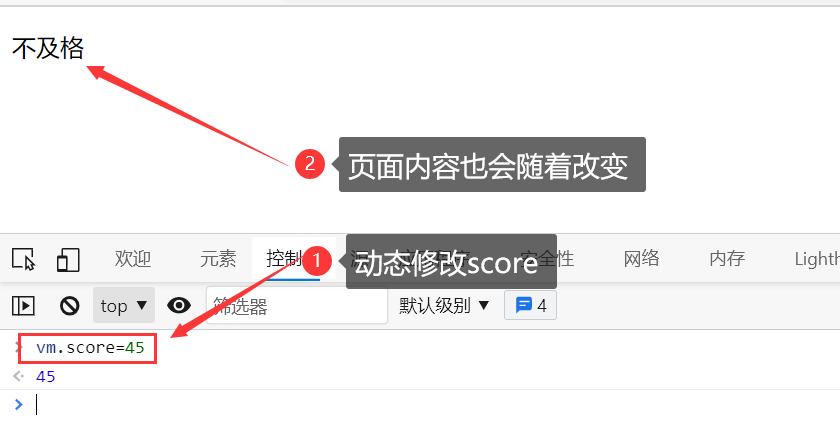840x438 pixels.
Task: Toggle device emulation icon
Action: pyautogui.click(x=68, y=260)
